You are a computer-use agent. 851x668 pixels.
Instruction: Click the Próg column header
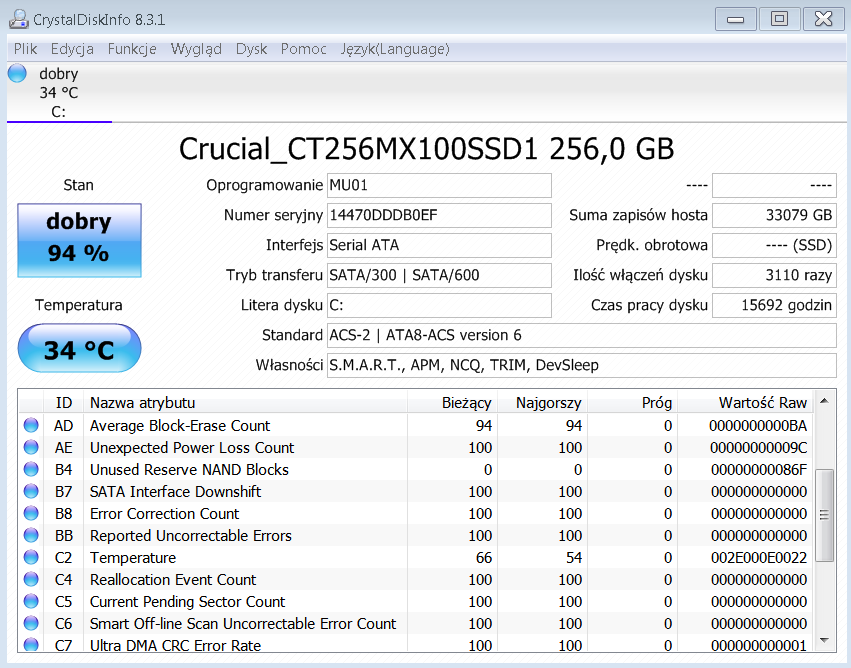[632, 403]
